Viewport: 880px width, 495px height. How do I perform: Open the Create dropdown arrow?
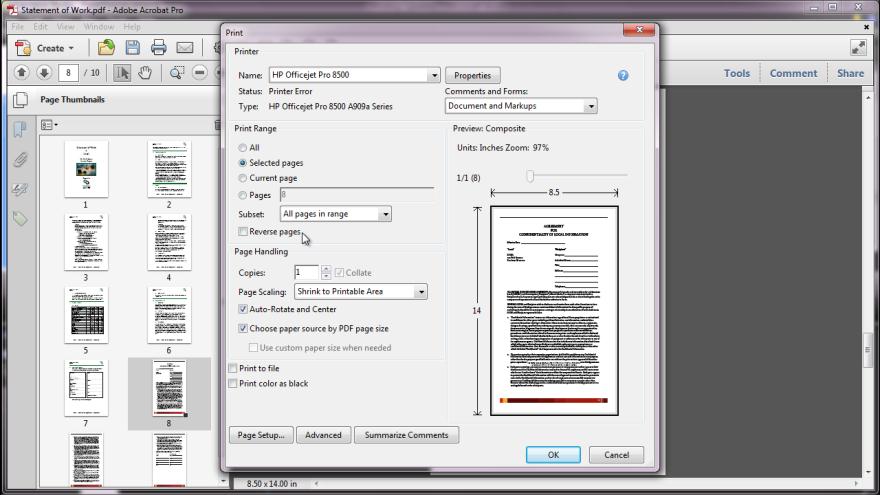click(71, 48)
